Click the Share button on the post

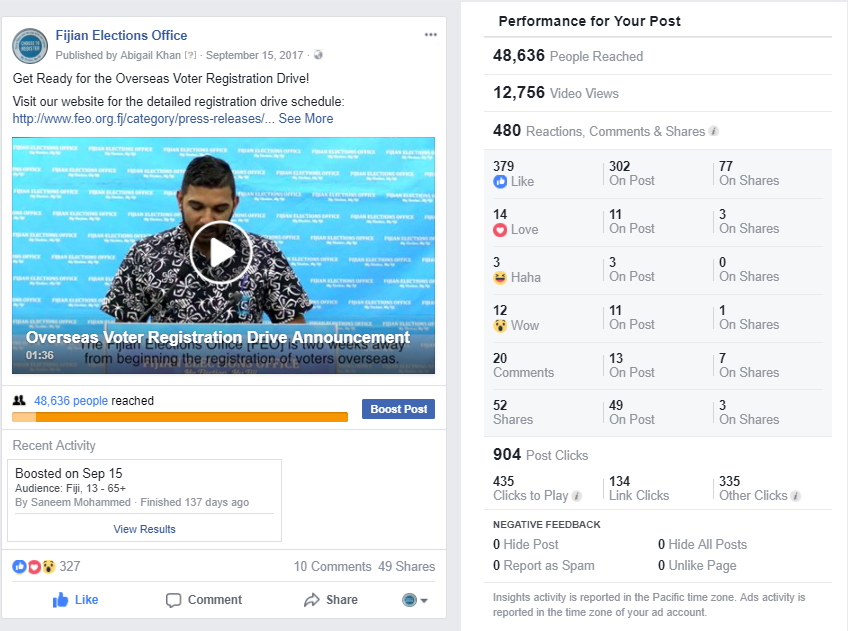click(331, 600)
